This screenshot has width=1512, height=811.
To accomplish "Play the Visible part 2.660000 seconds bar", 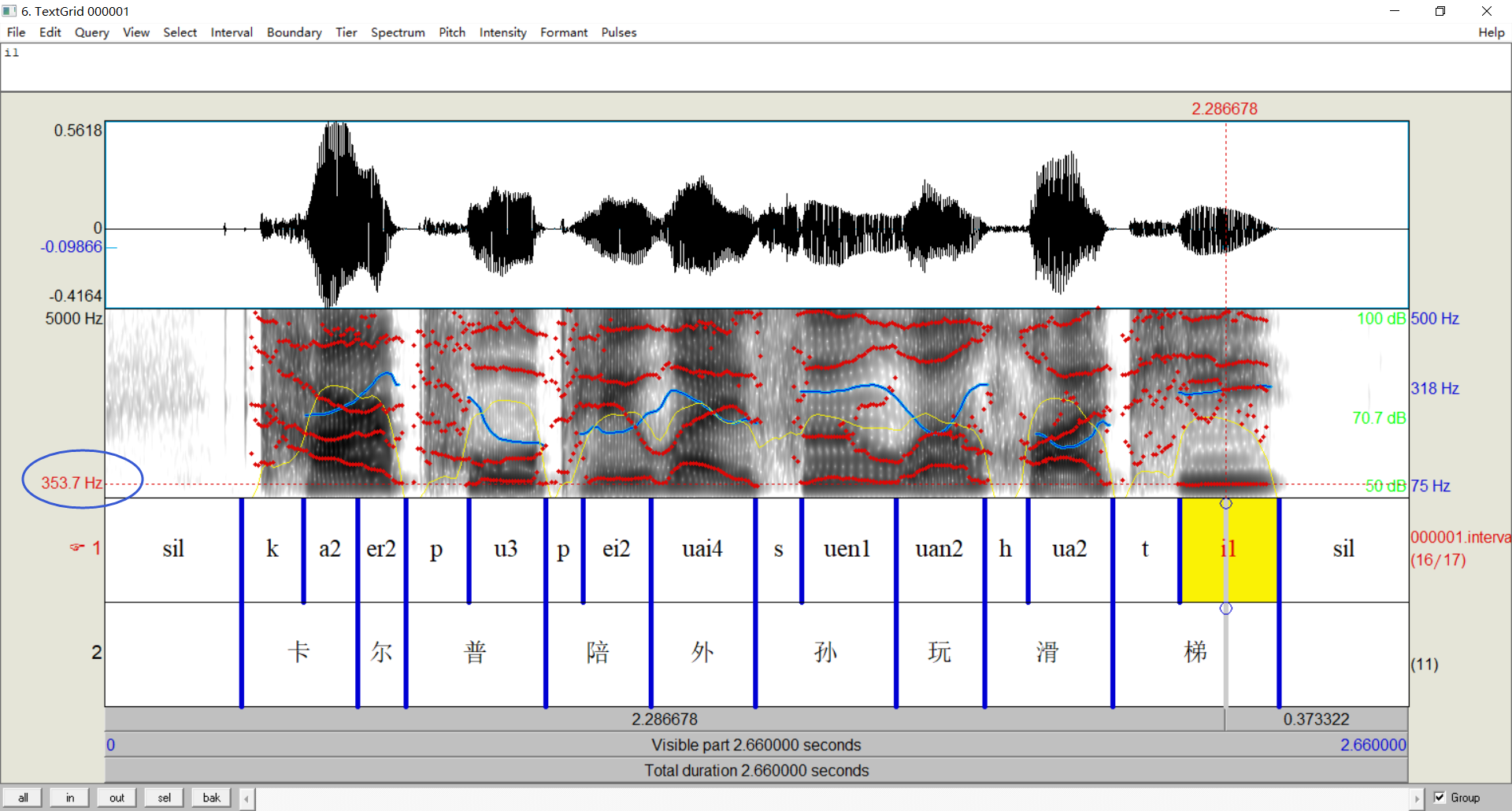I will [756, 745].
